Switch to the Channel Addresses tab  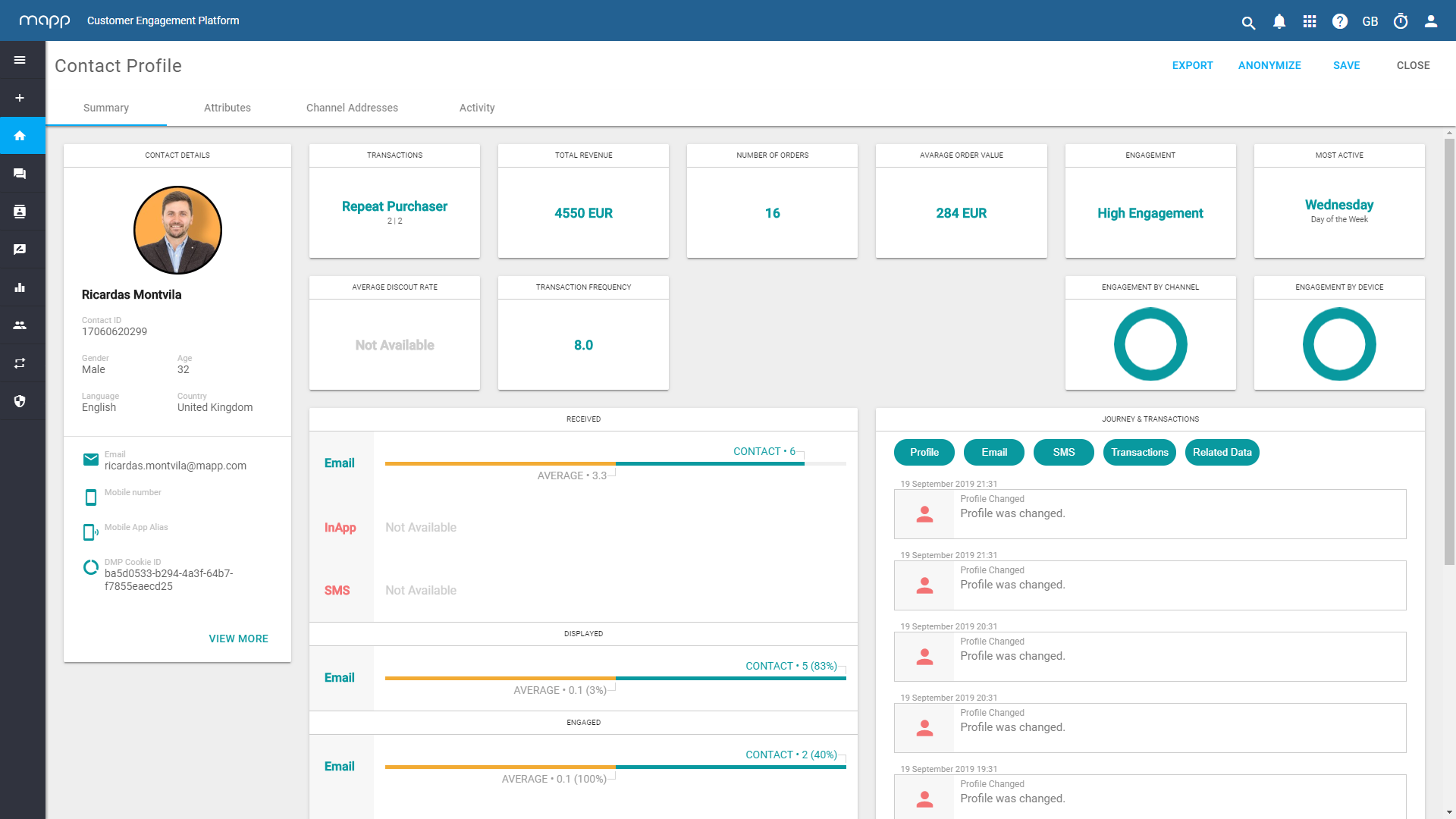(x=352, y=108)
